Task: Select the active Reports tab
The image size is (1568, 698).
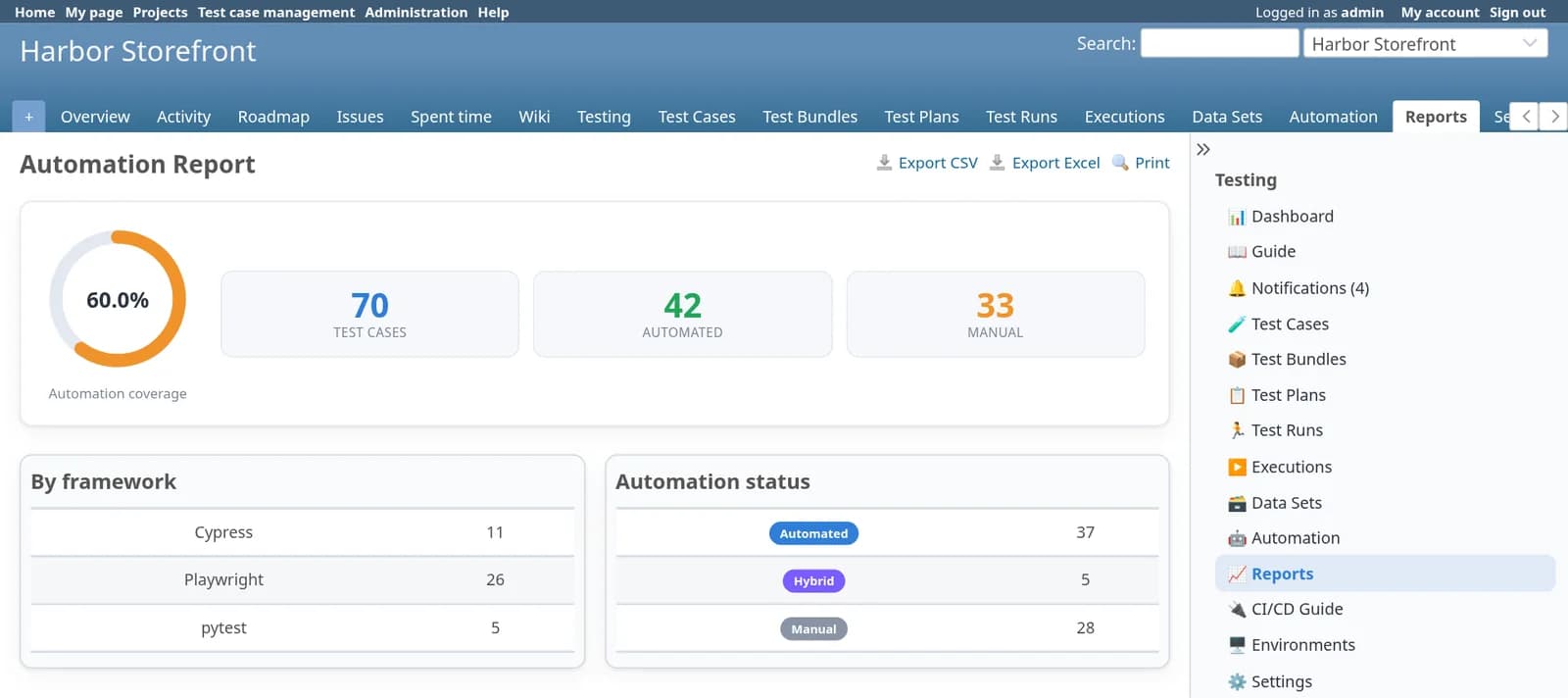Action: 1436,117
